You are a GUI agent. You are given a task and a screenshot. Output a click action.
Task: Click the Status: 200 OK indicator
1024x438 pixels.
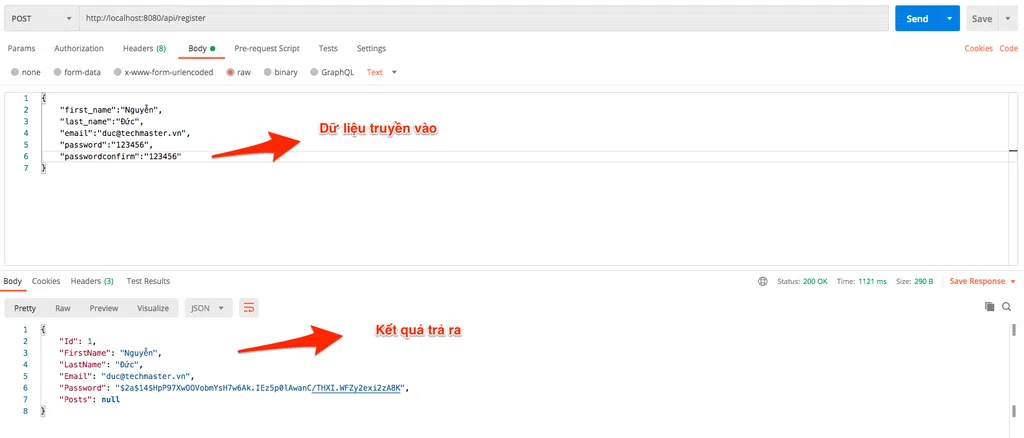point(802,281)
